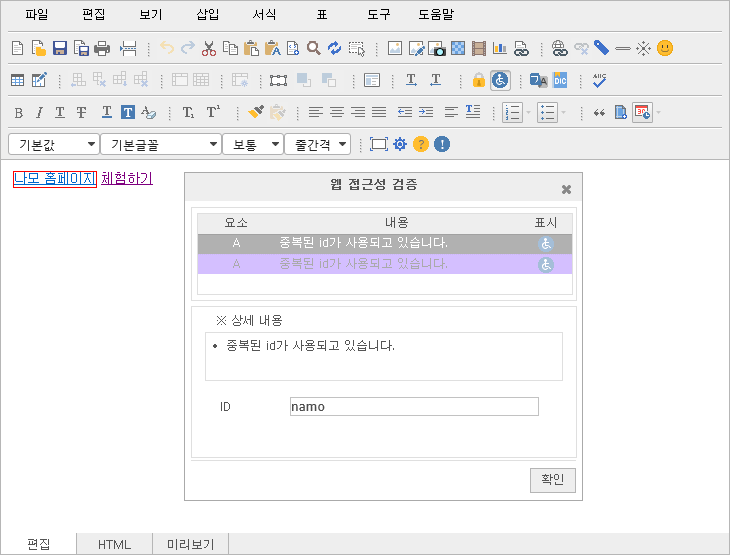Image resolution: width=730 pixels, height=555 pixels.
Task: Toggle subscript formatting
Action: coord(188,113)
